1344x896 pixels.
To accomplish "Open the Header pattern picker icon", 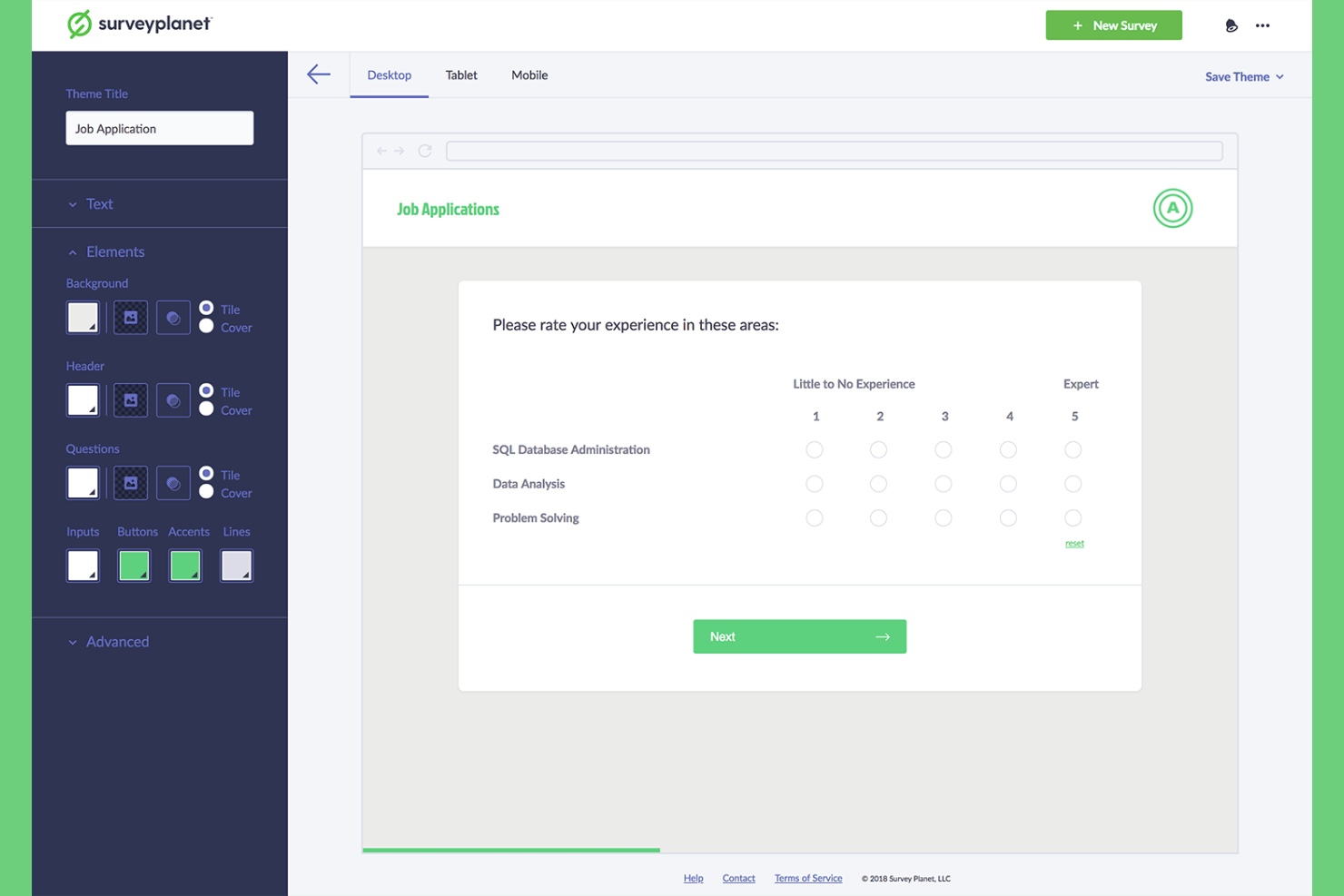I will [x=173, y=399].
